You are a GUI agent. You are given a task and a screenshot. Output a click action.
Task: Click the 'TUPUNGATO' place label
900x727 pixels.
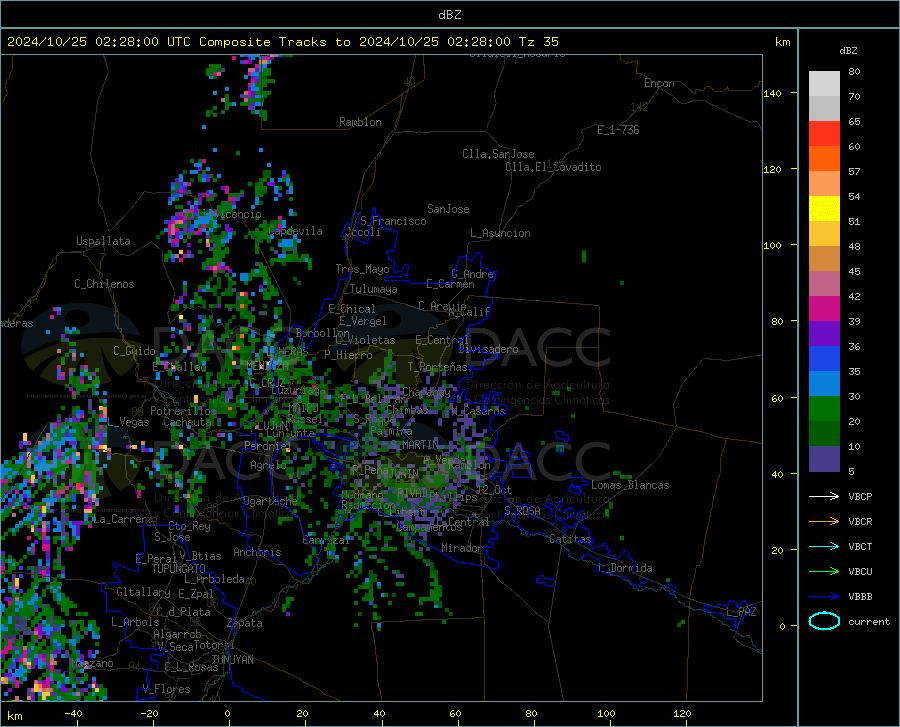point(179,569)
